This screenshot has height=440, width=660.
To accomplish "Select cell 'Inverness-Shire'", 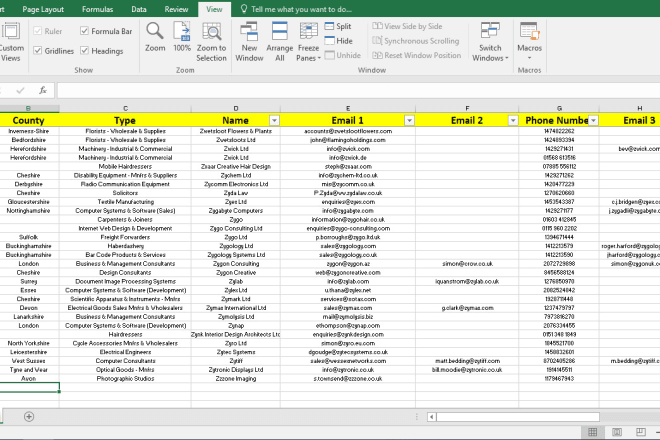I will coord(29,131).
